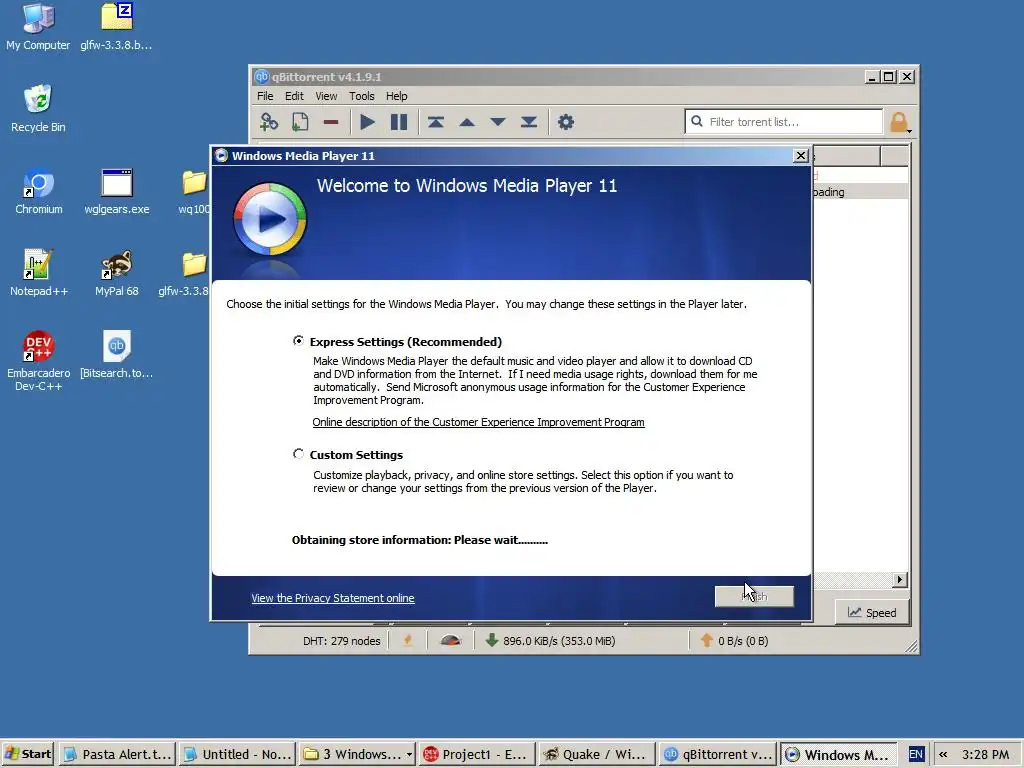The height and width of the screenshot is (768, 1024).
Task: Expand hidden tray icons chevron
Action: click(x=943, y=754)
